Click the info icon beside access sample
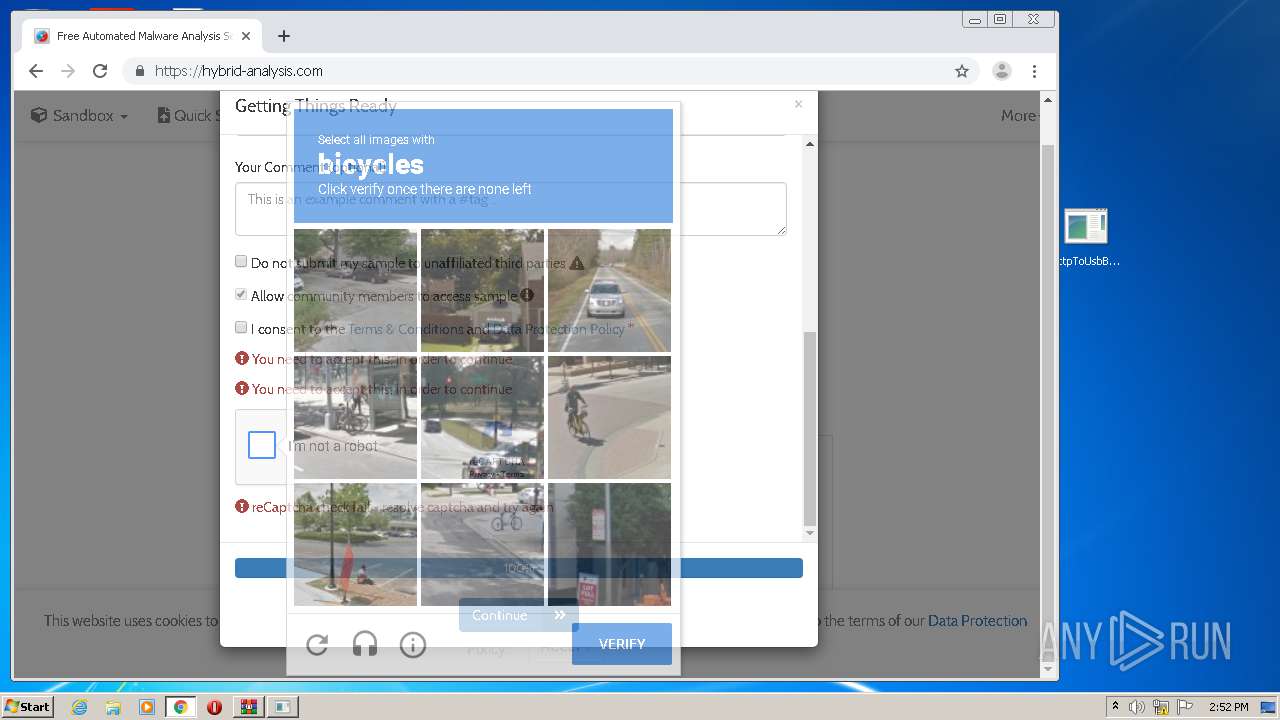The height and width of the screenshot is (720, 1280). (527, 295)
